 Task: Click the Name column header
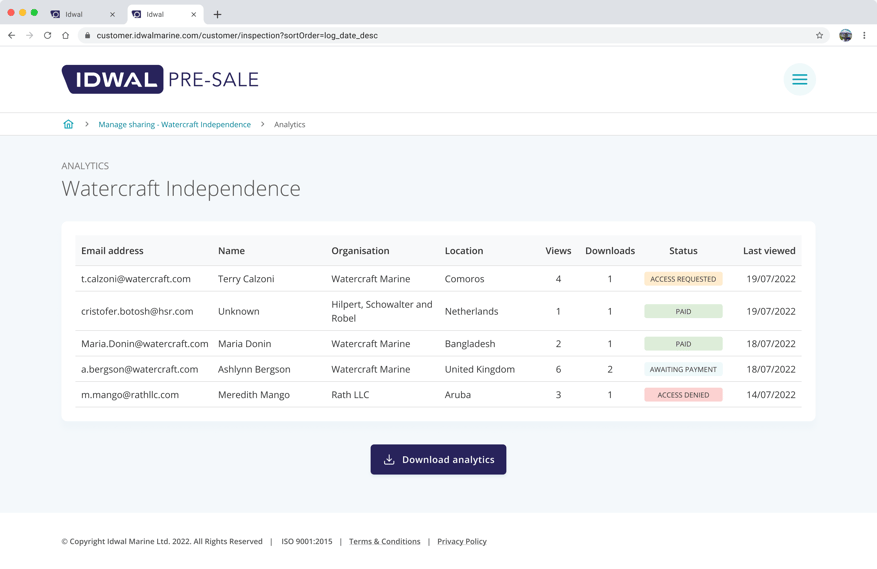coord(232,251)
